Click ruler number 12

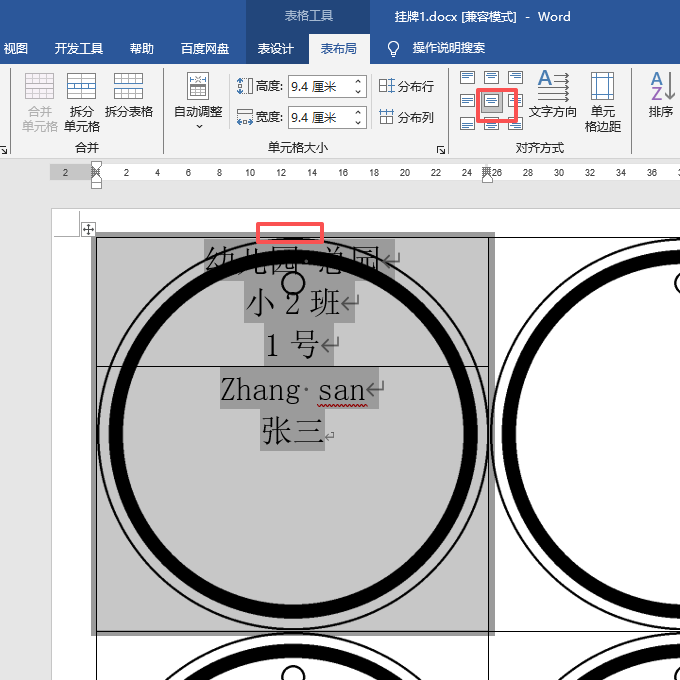point(281,173)
